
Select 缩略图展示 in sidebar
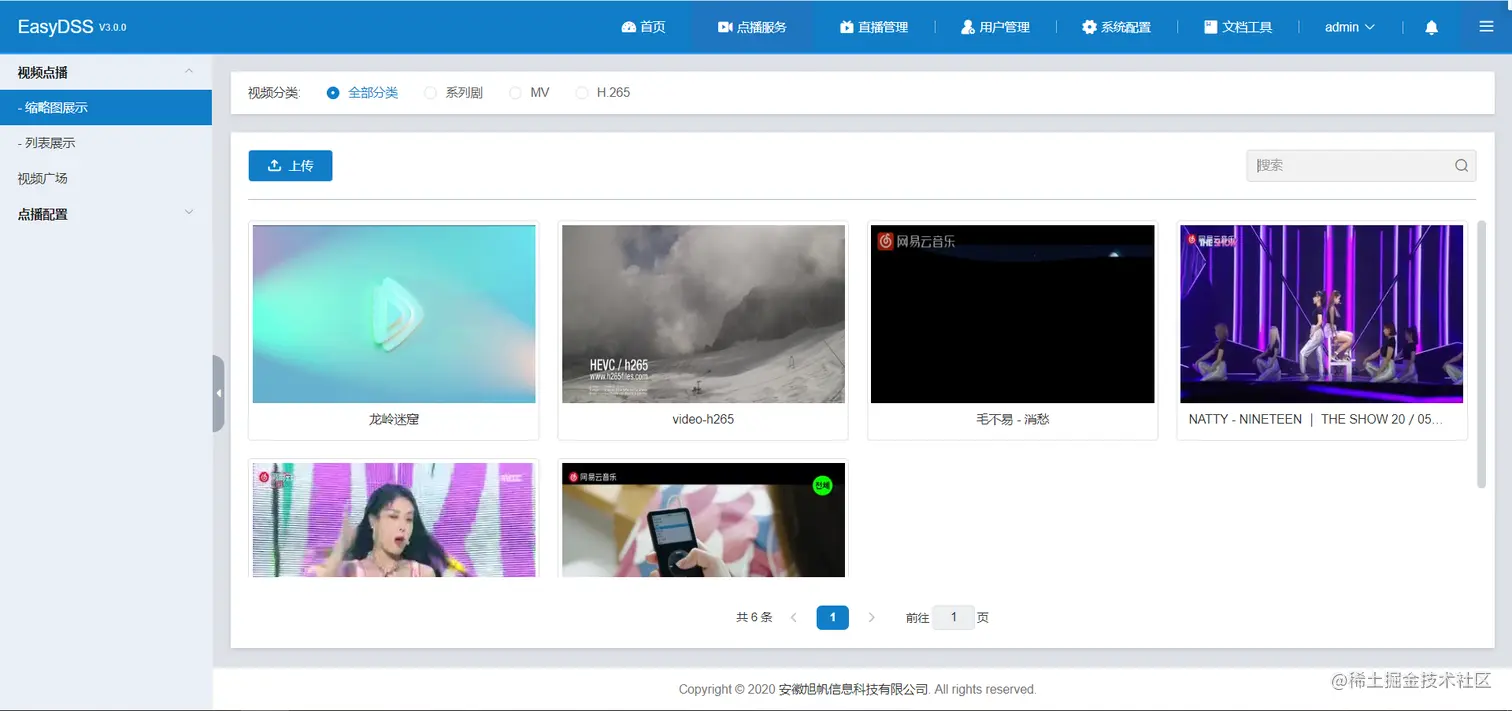(x=106, y=107)
